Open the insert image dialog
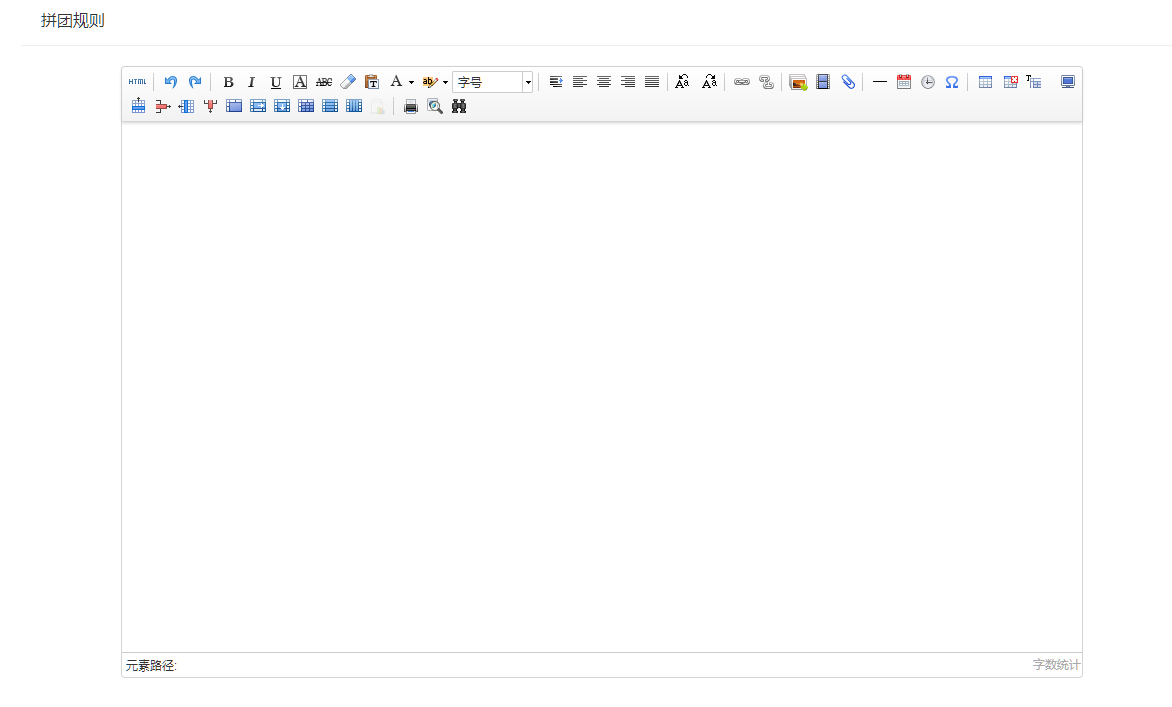Screen dimensions: 1172x707 798,82
